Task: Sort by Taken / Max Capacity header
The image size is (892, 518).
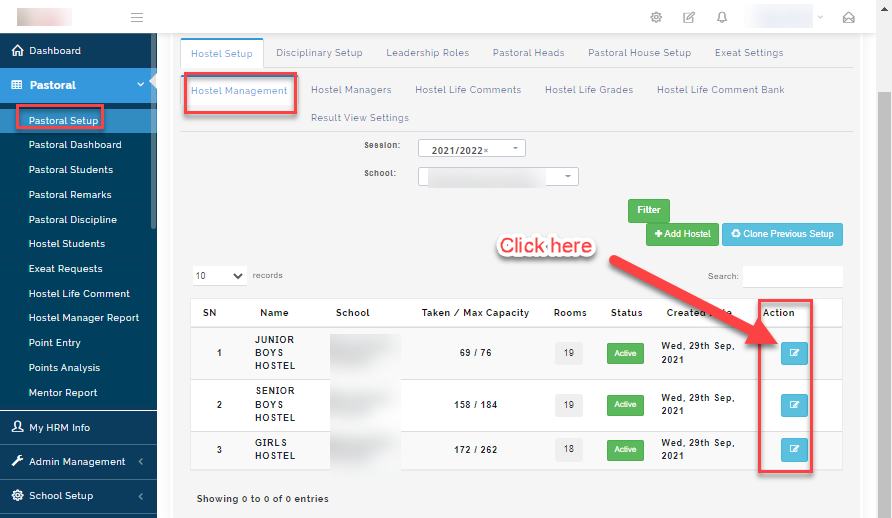Action: point(475,313)
